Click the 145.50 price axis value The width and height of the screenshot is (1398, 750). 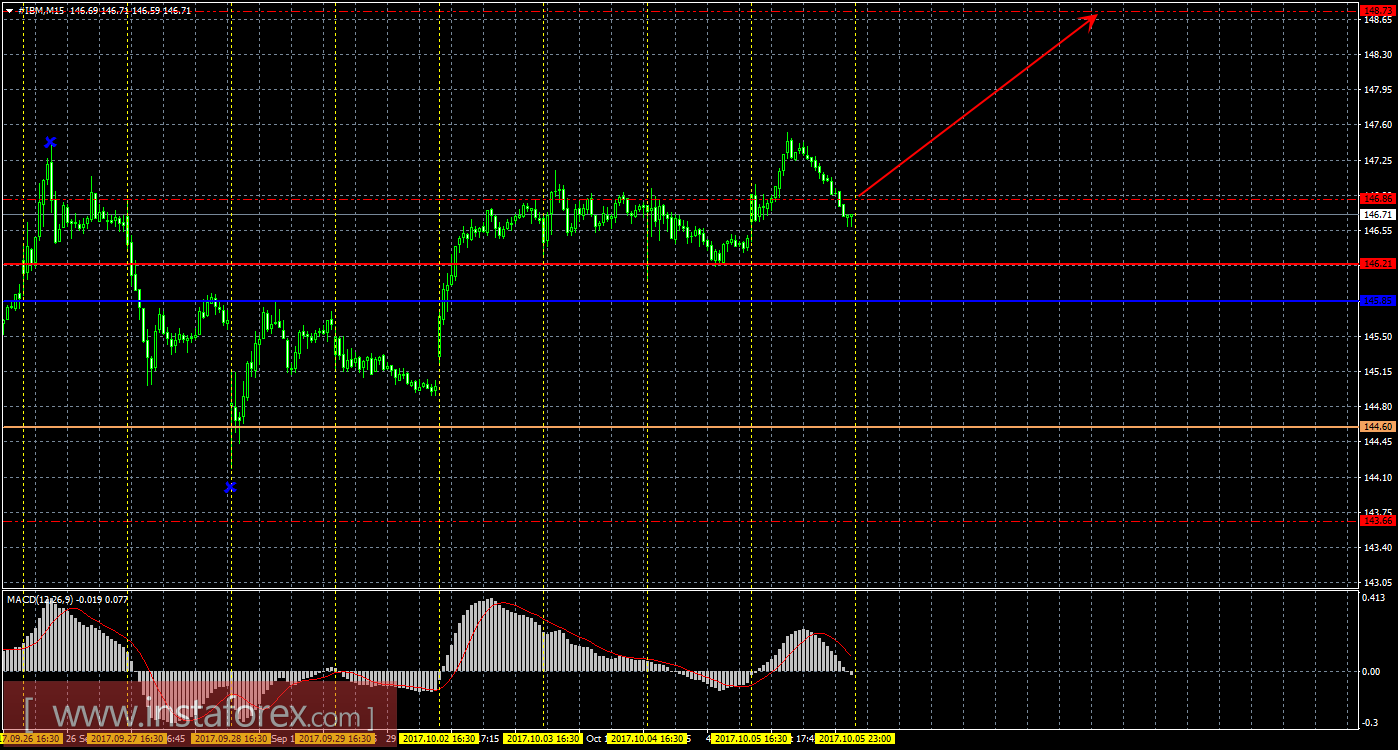click(1376, 336)
